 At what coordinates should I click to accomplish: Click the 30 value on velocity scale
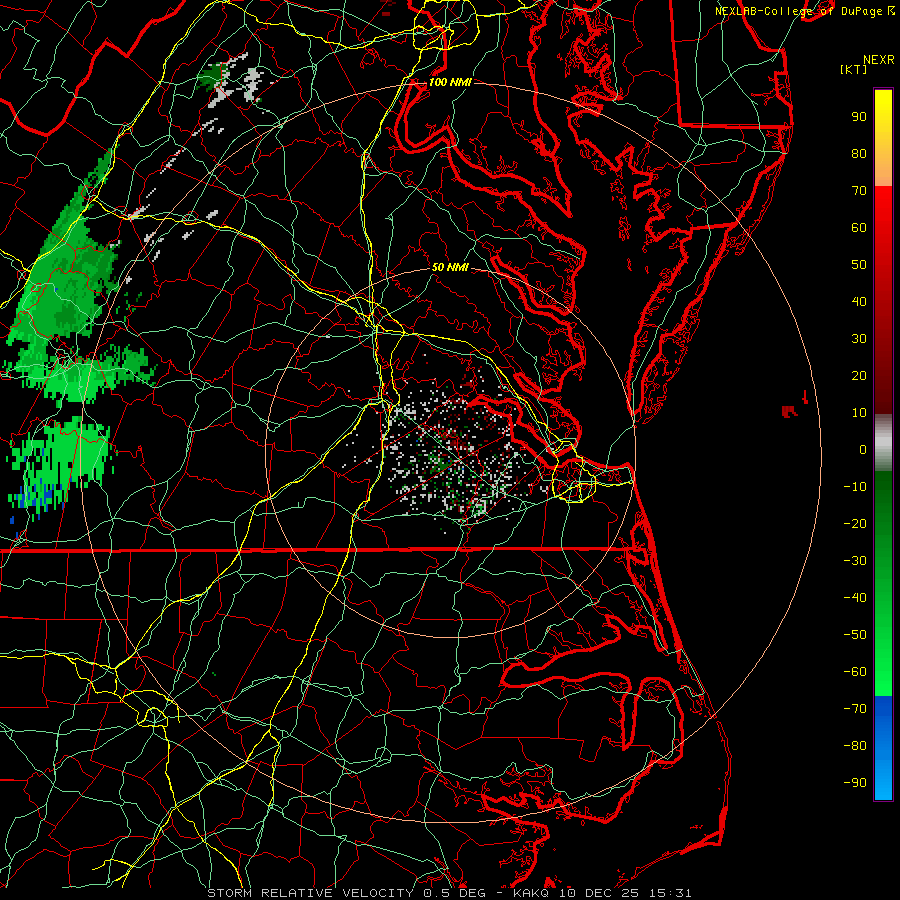[x=859, y=339]
